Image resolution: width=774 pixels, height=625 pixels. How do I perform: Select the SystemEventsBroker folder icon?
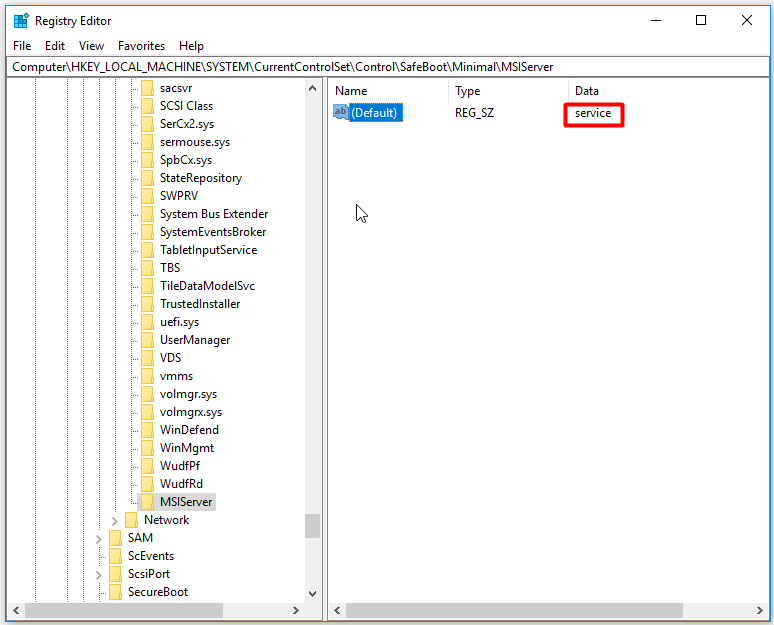pyautogui.click(x=147, y=232)
